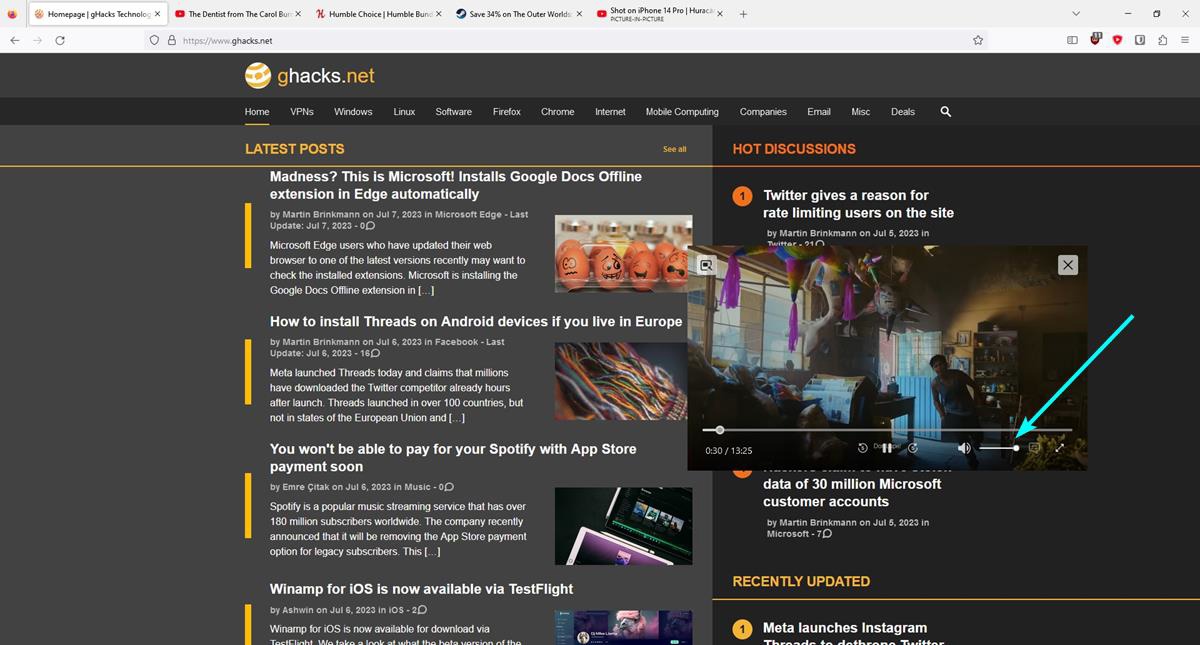Open the tracking protection shield icon

[154, 40]
